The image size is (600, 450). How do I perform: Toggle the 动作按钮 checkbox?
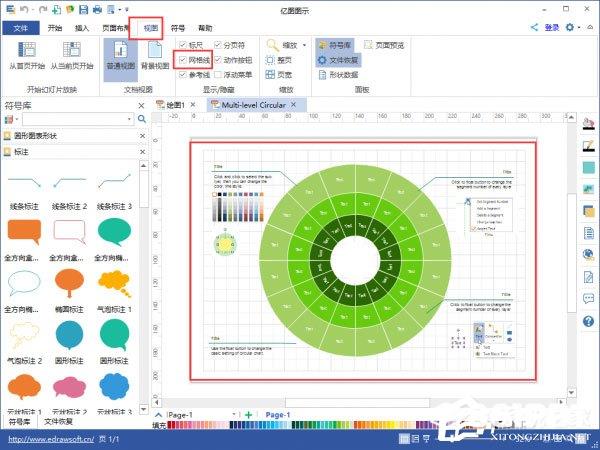point(218,60)
